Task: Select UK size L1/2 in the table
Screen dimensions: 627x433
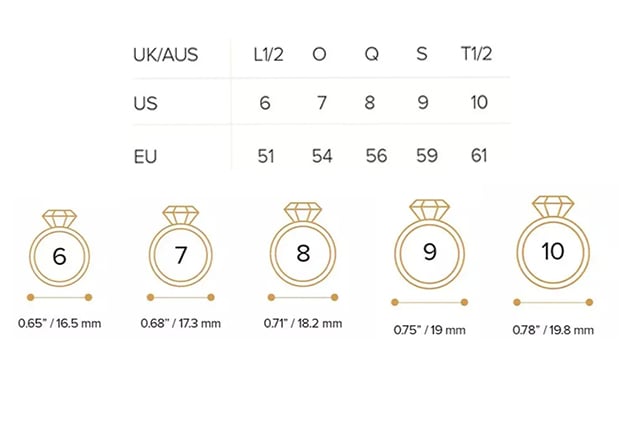Action: pyautogui.click(x=268, y=54)
